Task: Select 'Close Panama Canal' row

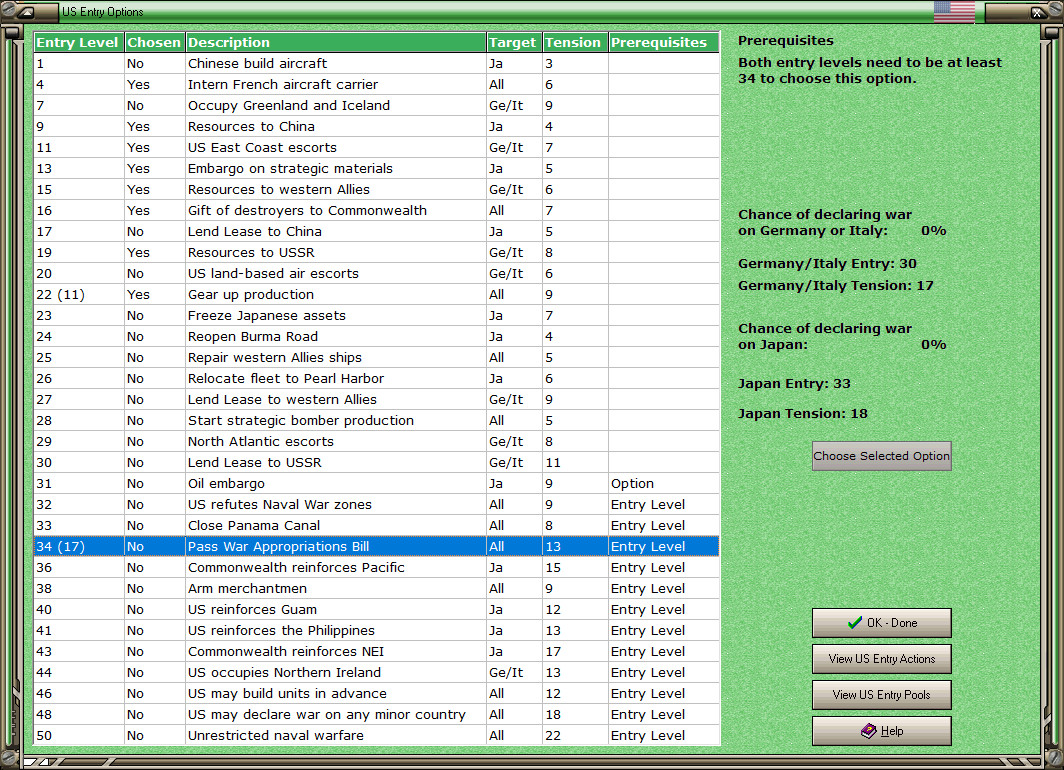Action: pyautogui.click(x=377, y=526)
